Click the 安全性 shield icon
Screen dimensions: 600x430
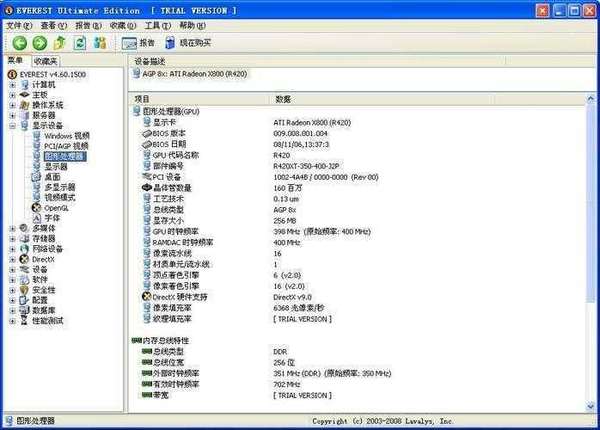(x=24, y=290)
